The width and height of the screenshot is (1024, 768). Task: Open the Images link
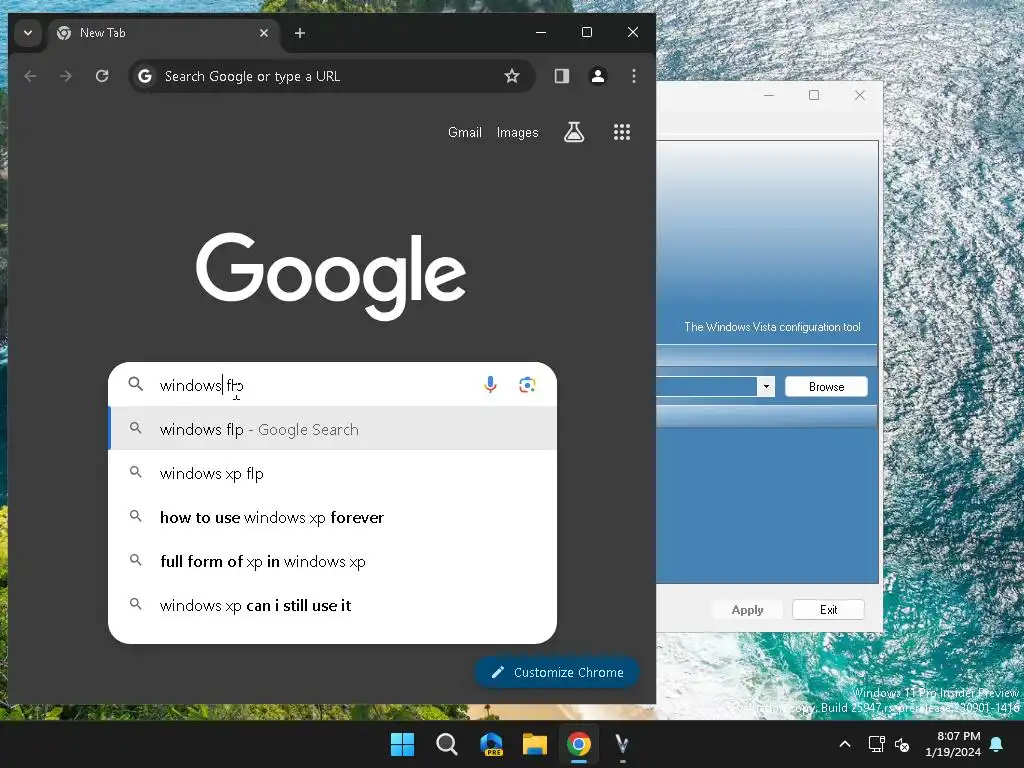[517, 132]
